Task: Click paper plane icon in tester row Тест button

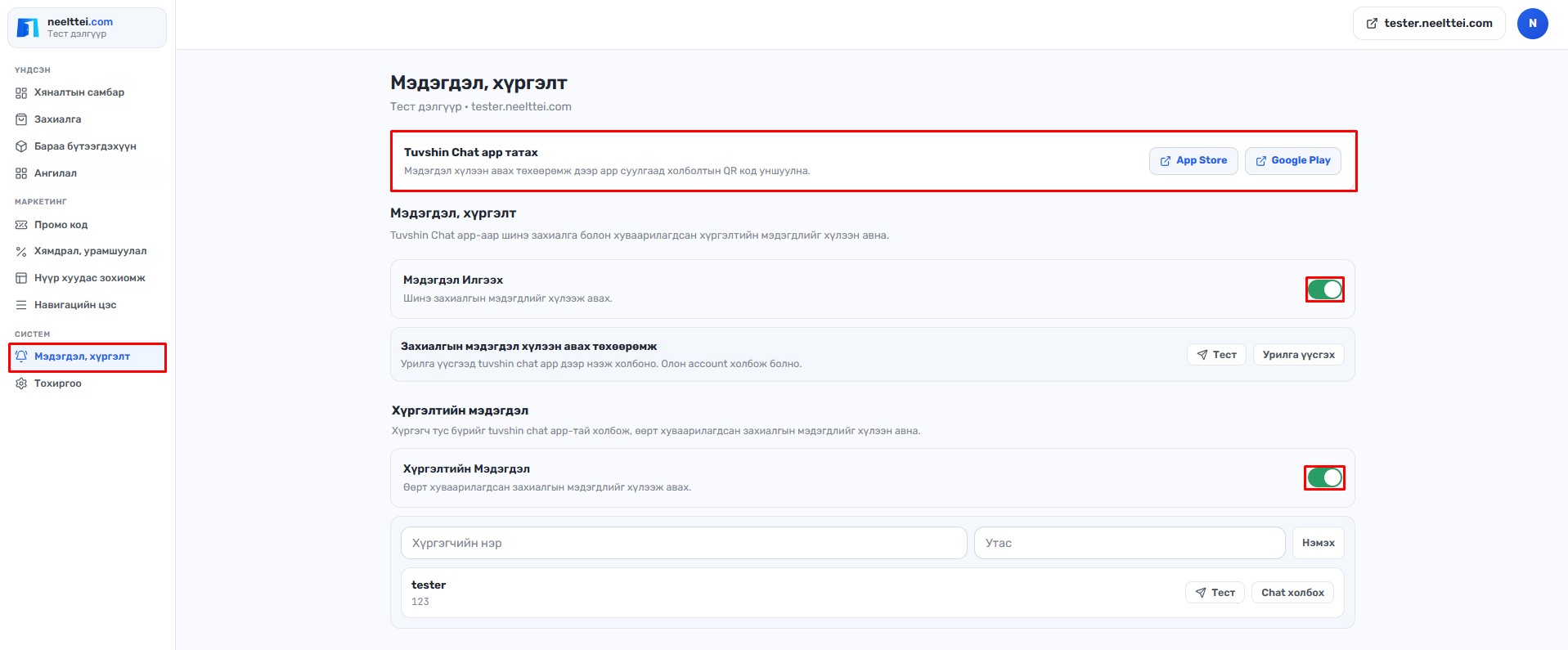Action: click(x=1200, y=593)
